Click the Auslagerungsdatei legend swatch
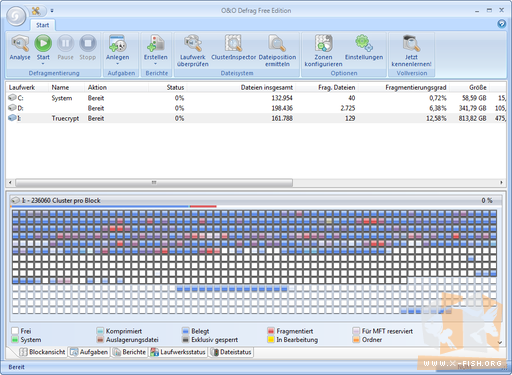 (x=100, y=340)
